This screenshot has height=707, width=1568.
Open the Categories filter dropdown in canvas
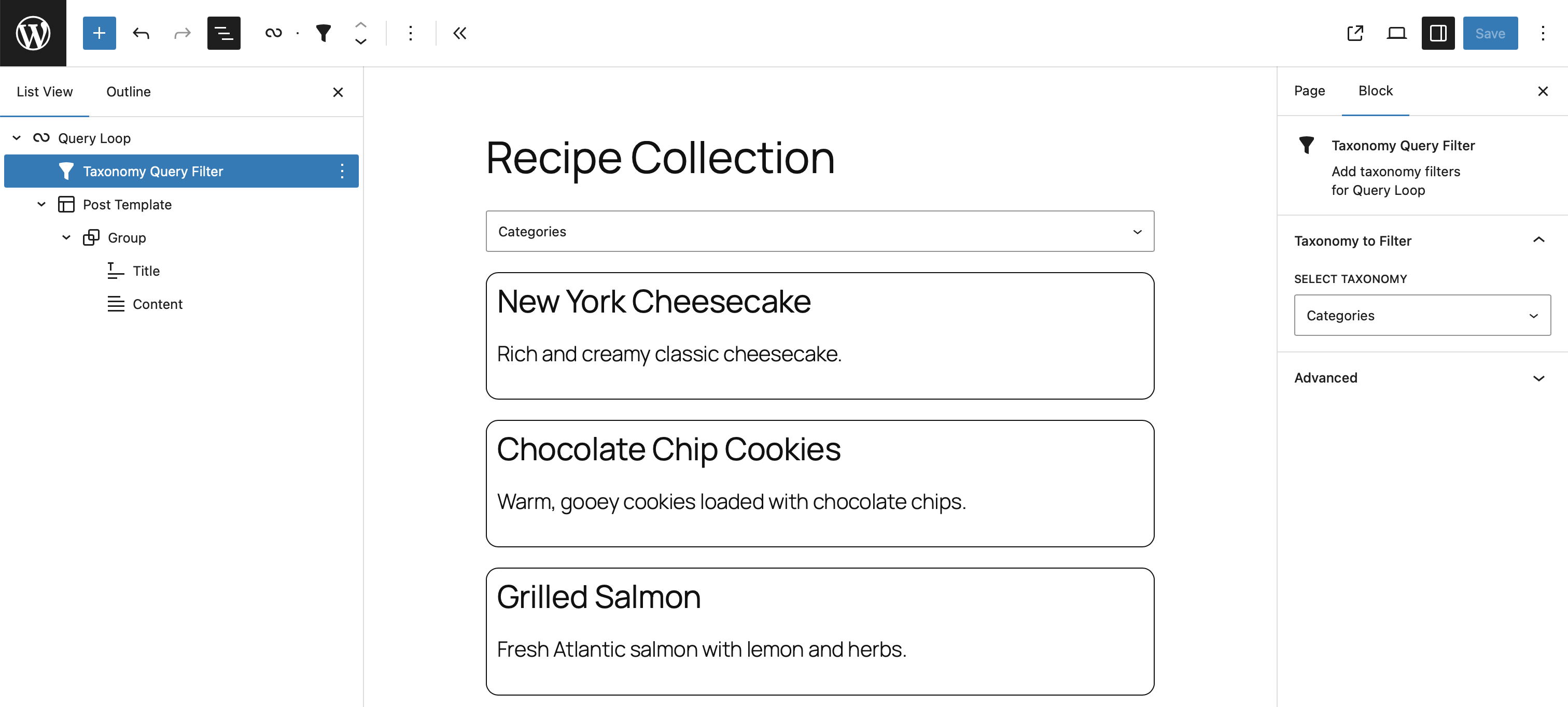click(x=819, y=231)
